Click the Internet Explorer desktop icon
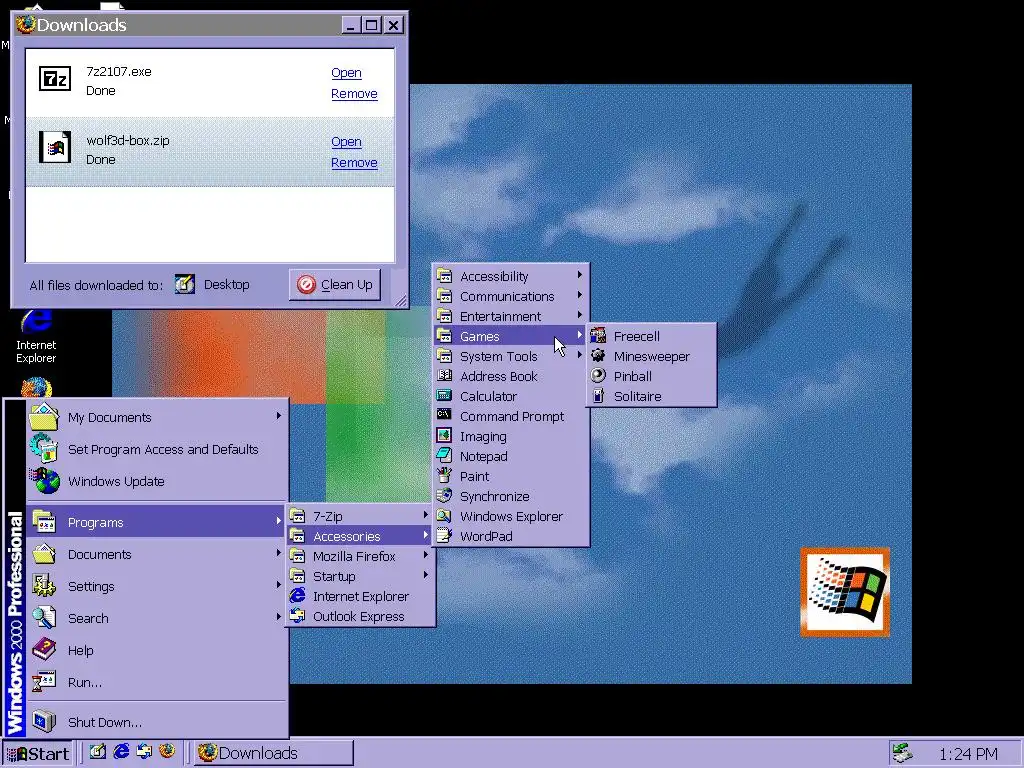This screenshot has height=768, width=1024. 36,337
